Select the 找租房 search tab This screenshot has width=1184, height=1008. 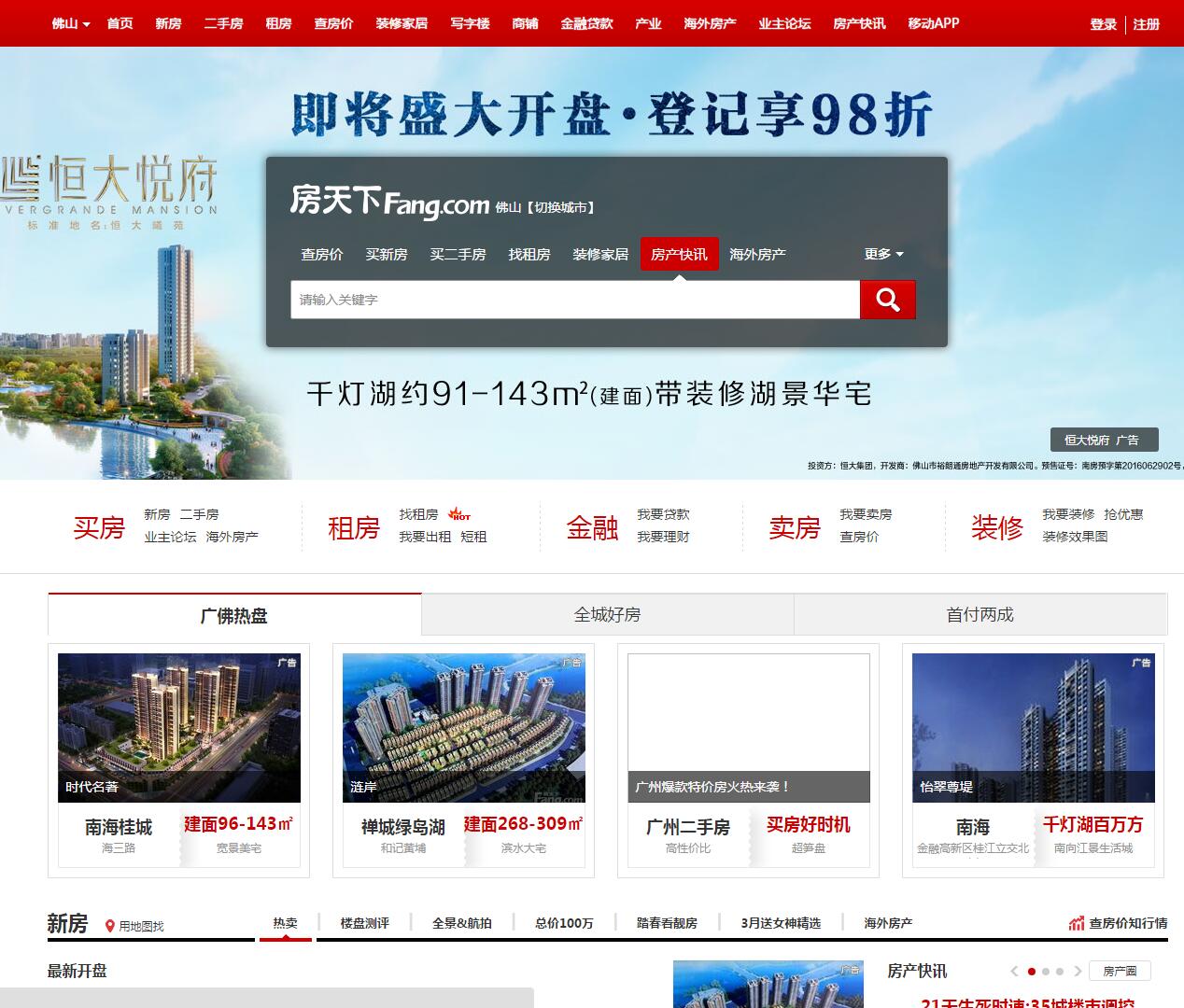(x=529, y=254)
